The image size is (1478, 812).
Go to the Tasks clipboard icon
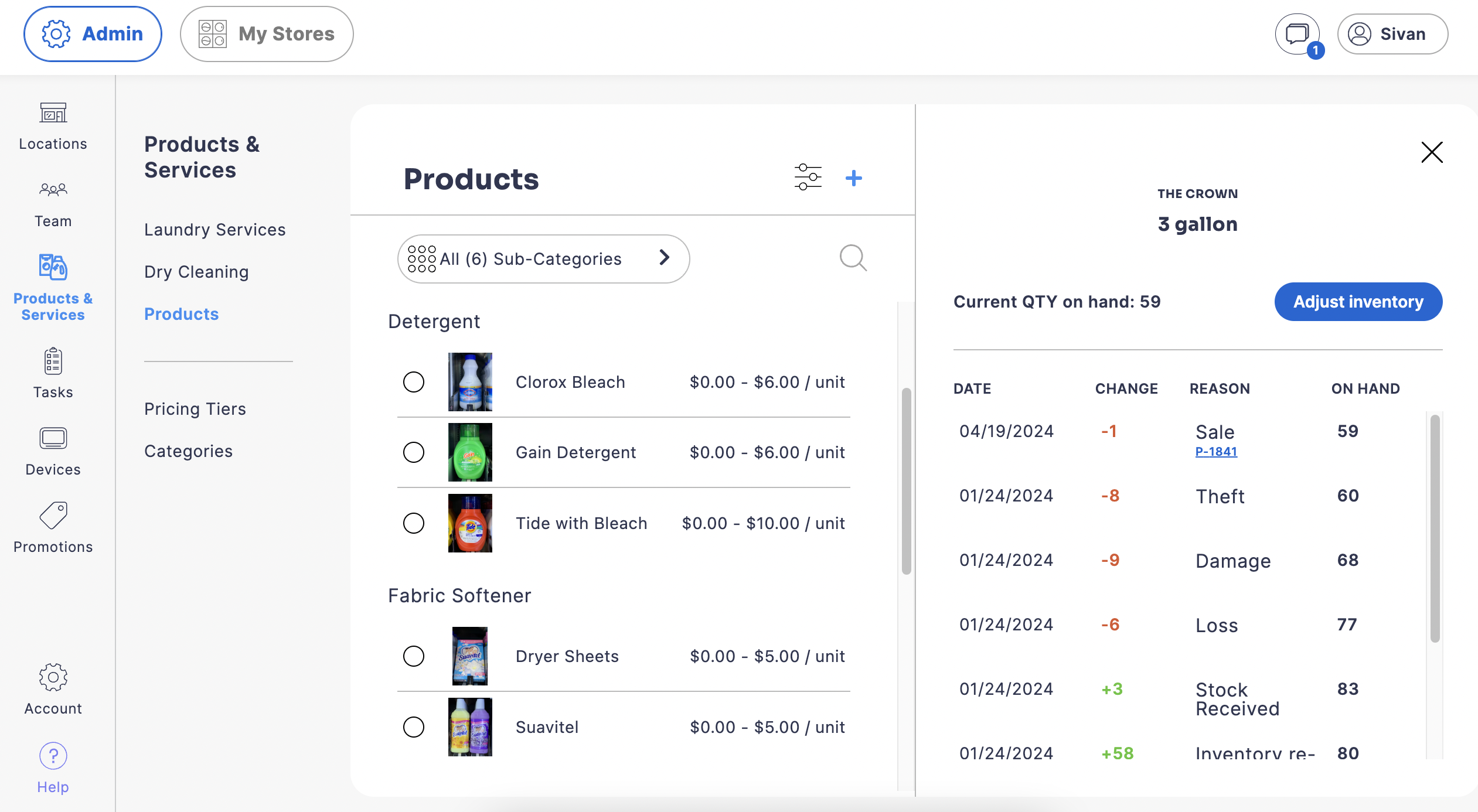click(x=53, y=361)
